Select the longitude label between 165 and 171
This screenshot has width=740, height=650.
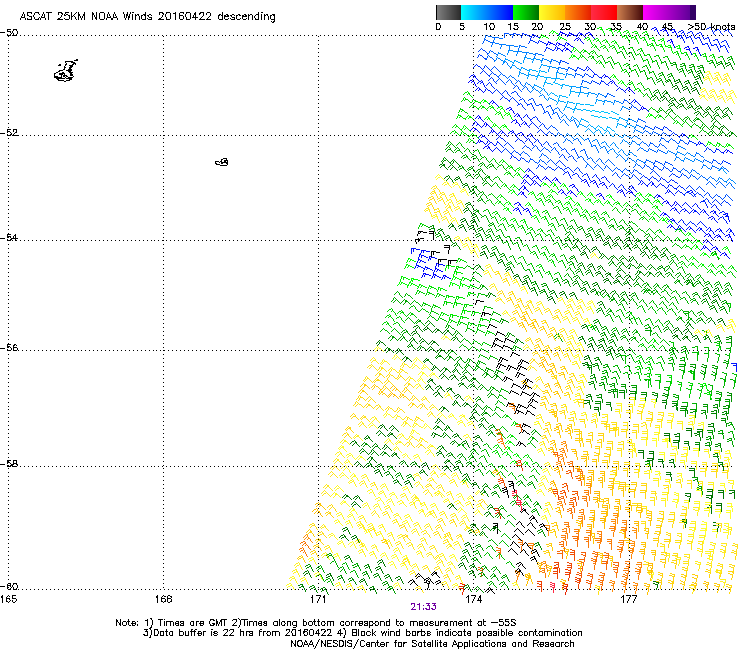click(x=163, y=599)
